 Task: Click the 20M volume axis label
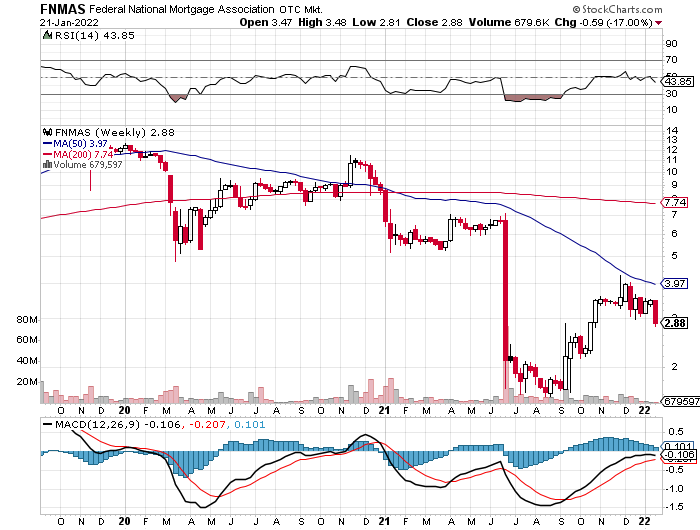point(27,382)
